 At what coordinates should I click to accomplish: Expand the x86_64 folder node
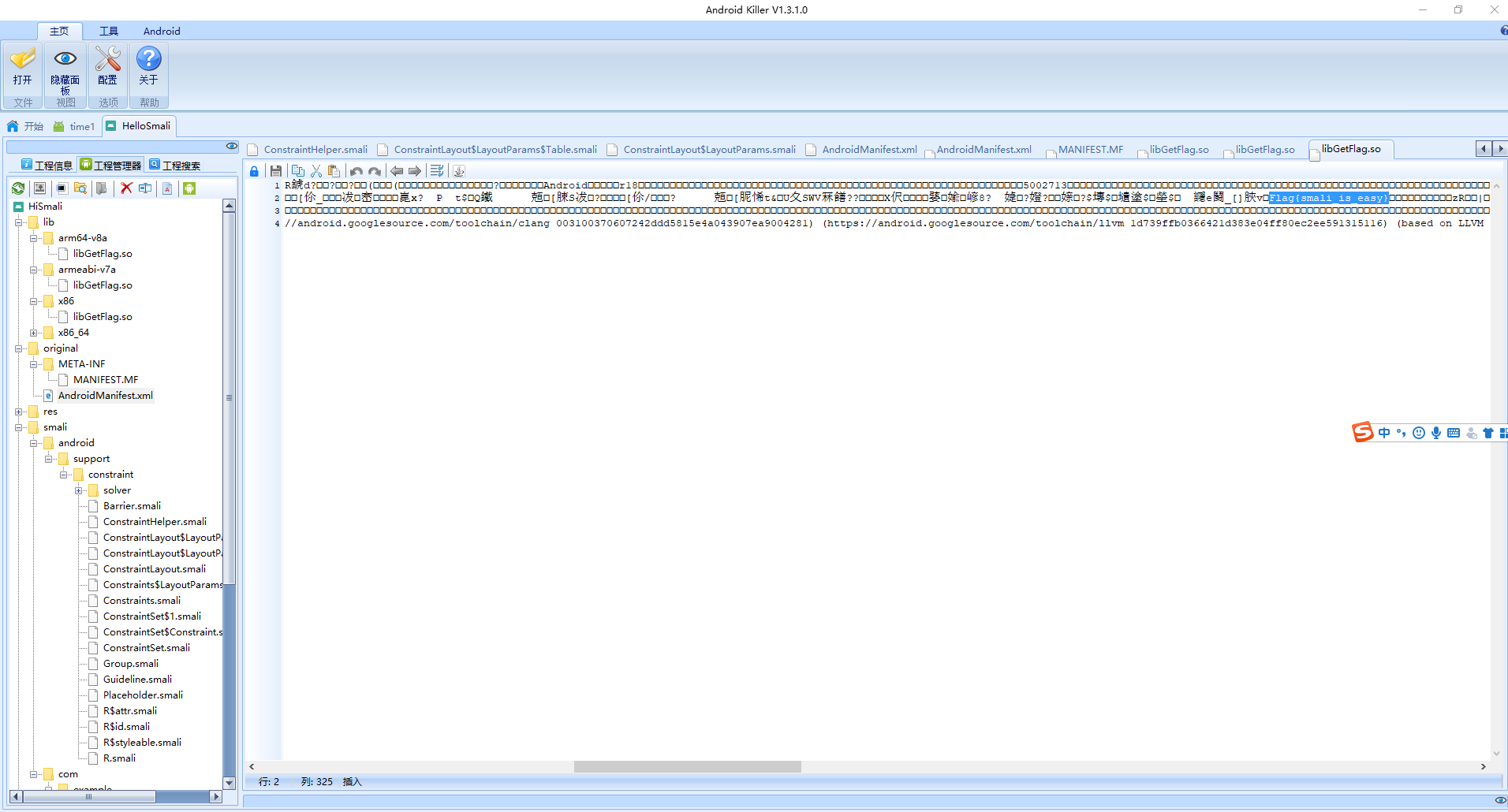tap(34, 333)
